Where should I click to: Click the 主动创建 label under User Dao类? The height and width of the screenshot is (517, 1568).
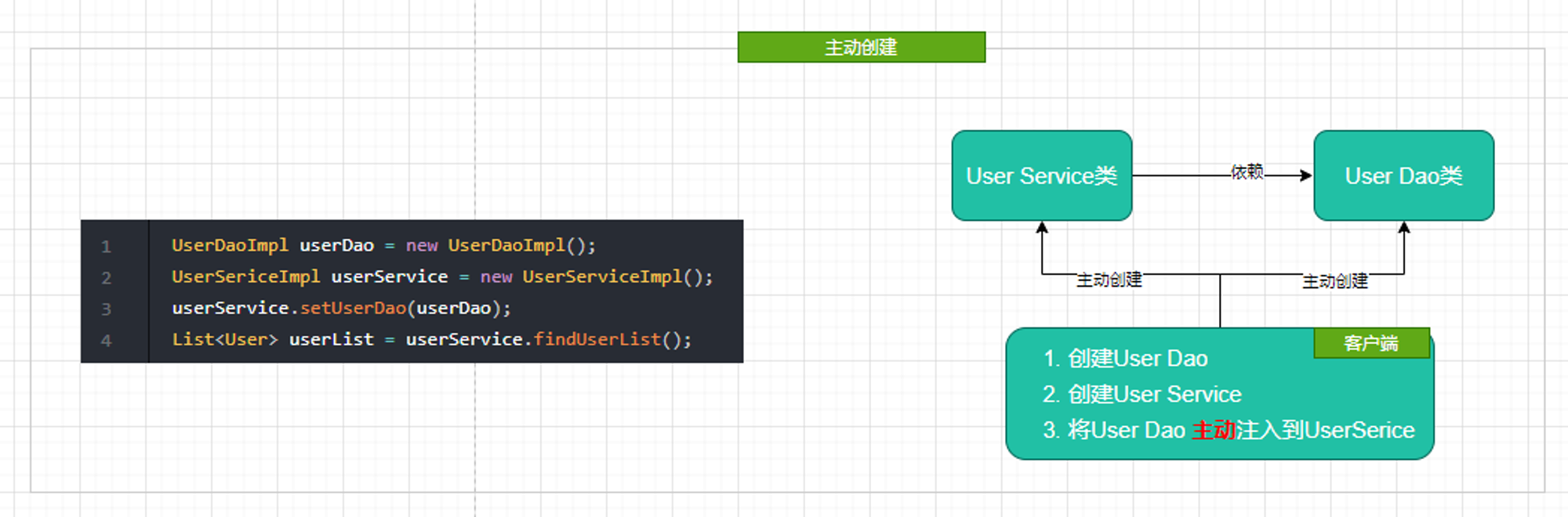pos(1334,281)
